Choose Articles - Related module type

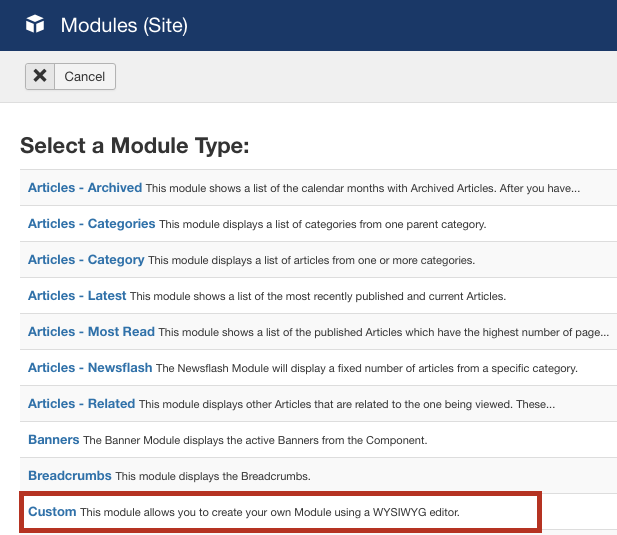tap(81, 404)
